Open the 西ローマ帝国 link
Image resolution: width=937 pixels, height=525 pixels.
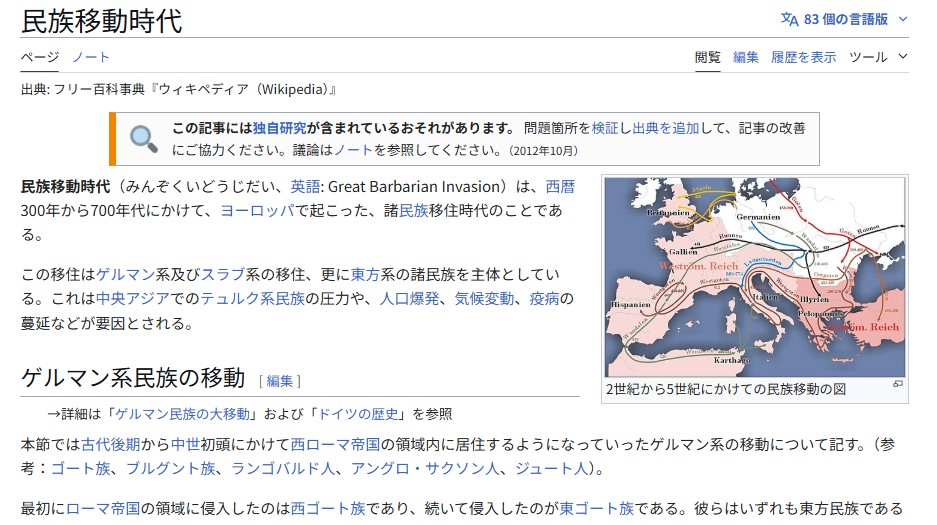click(x=335, y=444)
